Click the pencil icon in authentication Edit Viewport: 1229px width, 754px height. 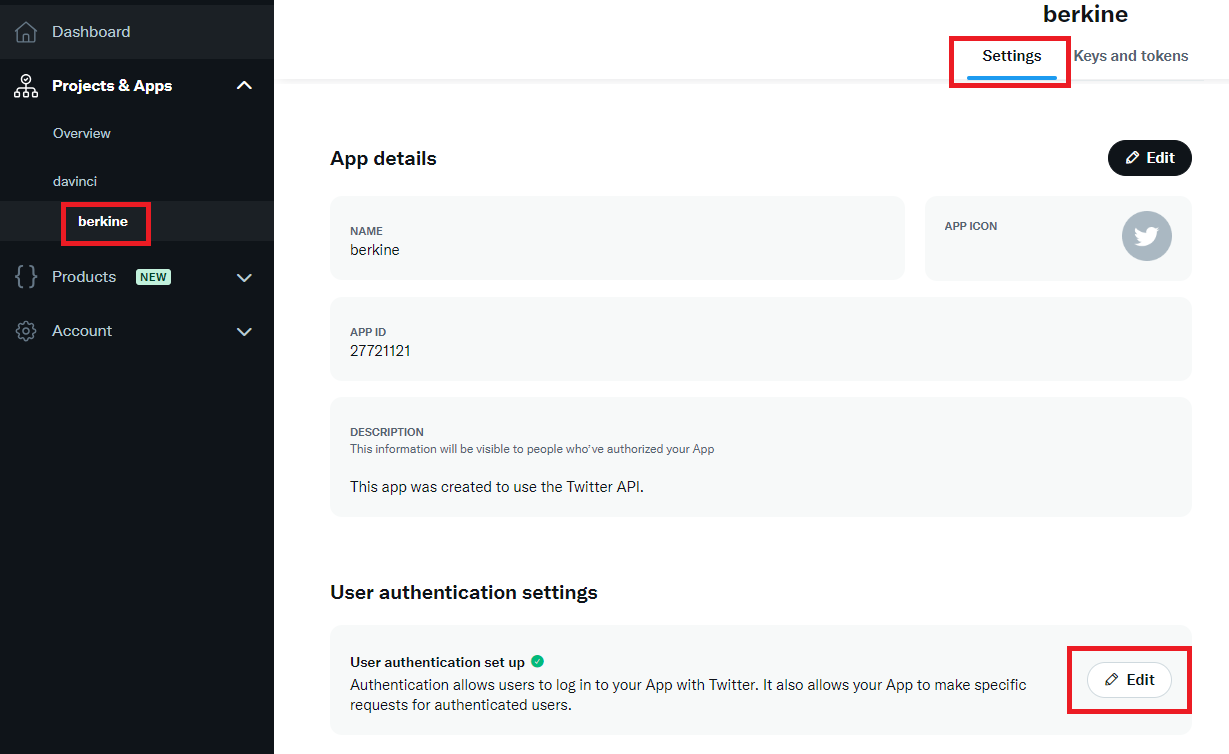1112,680
